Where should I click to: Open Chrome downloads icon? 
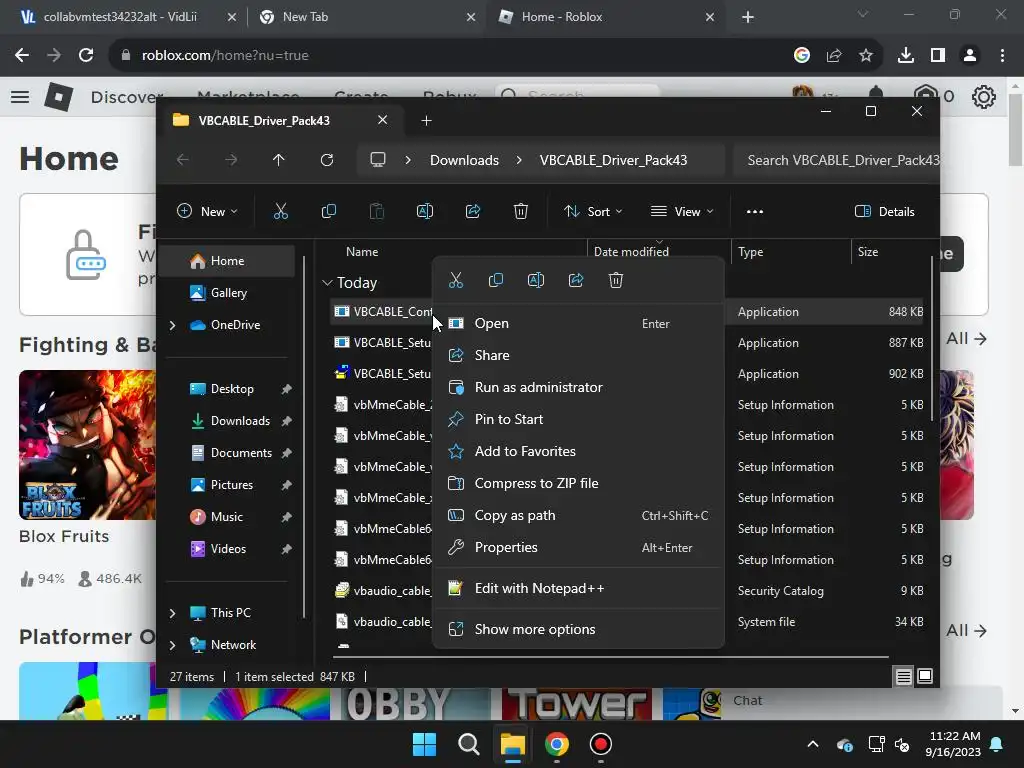pyautogui.click(x=906, y=56)
